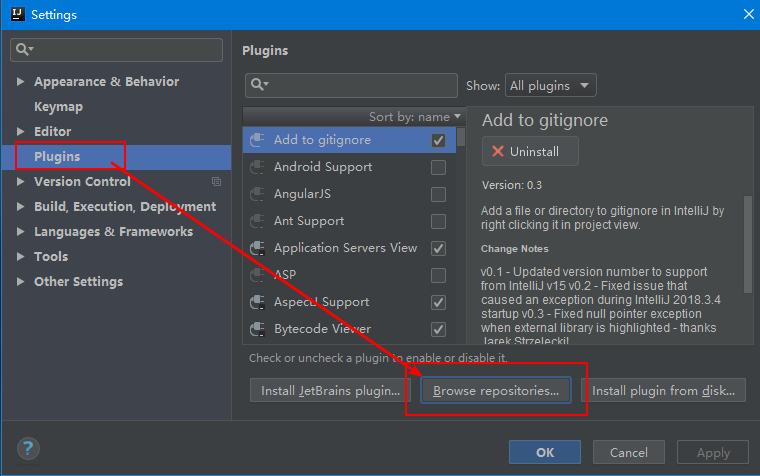
Task: Open Languages & Frameworks settings section
Action: (x=113, y=231)
